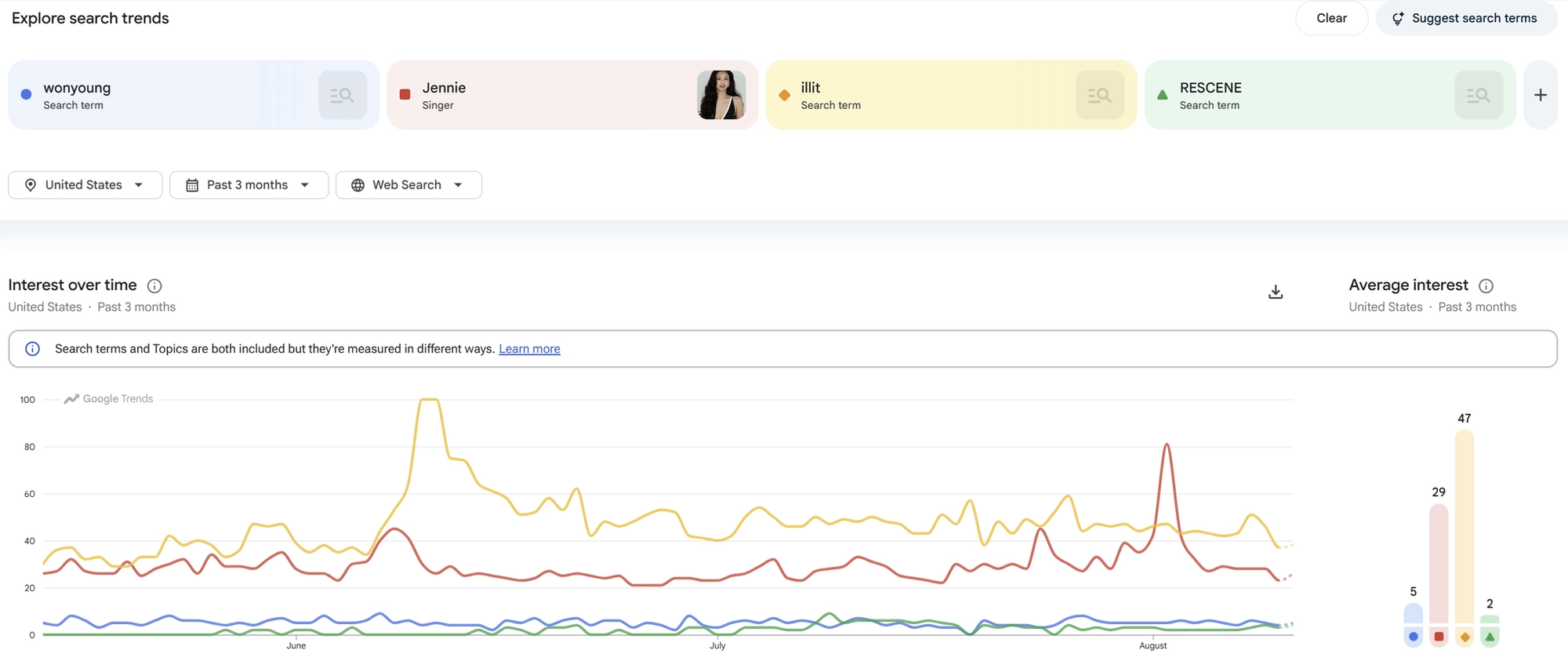
Task: Click the yellow diamond marker for illit
Action: (784, 95)
